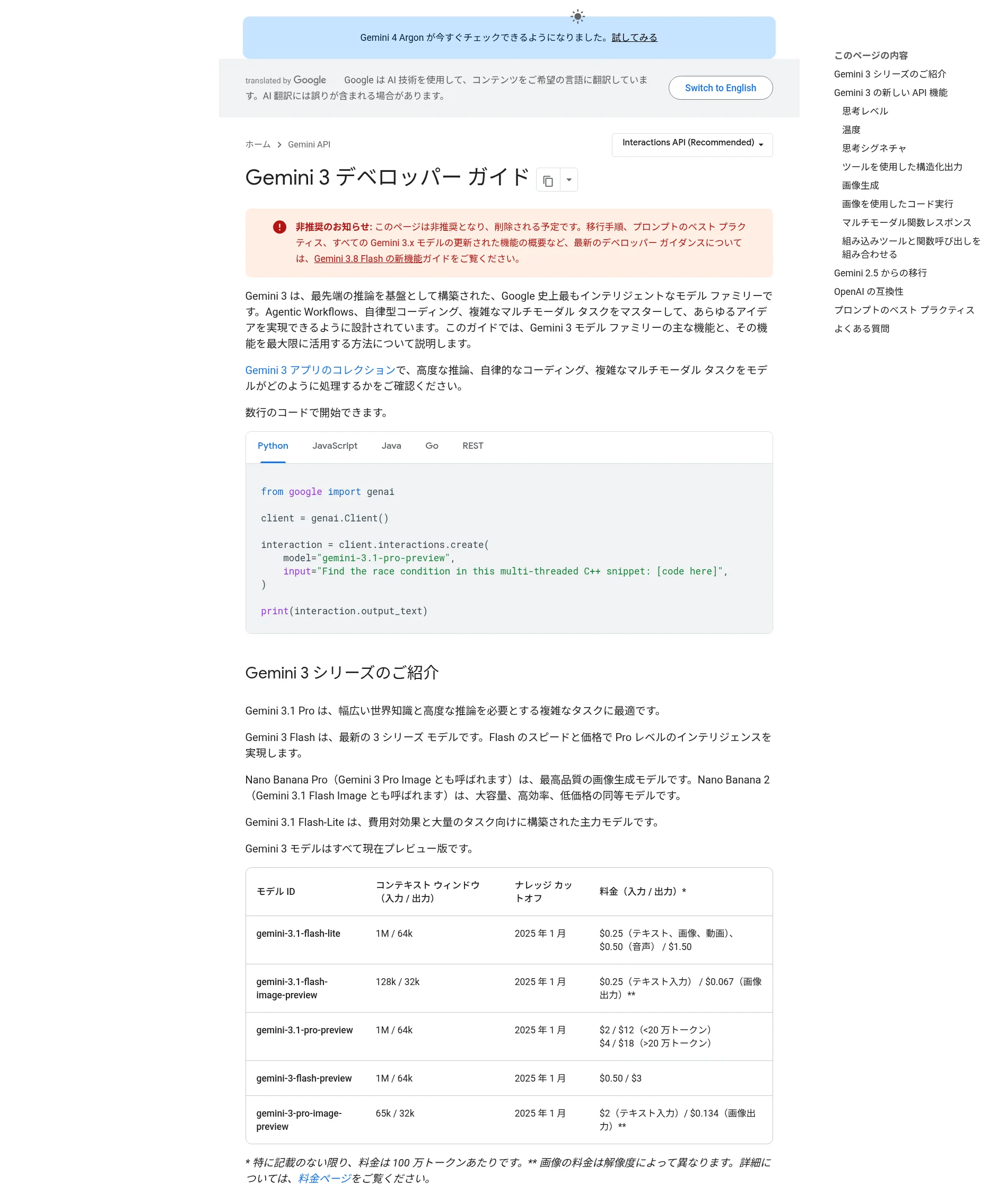The height and width of the screenshot is (1193, 1008).
Task: Switch to the Java code tab
Action: click(x=391, y=446)
